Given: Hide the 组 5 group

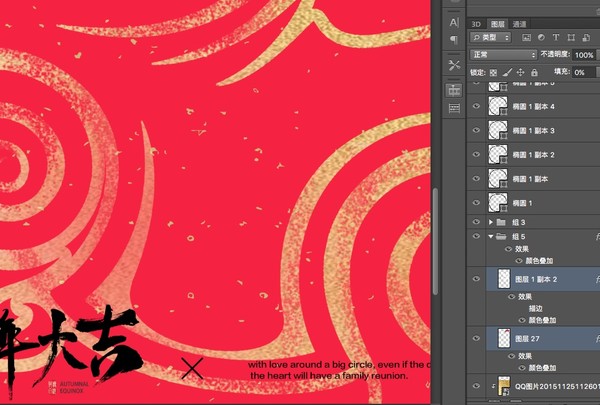Looking at the screenshot, I should click(x=476, y=237).
